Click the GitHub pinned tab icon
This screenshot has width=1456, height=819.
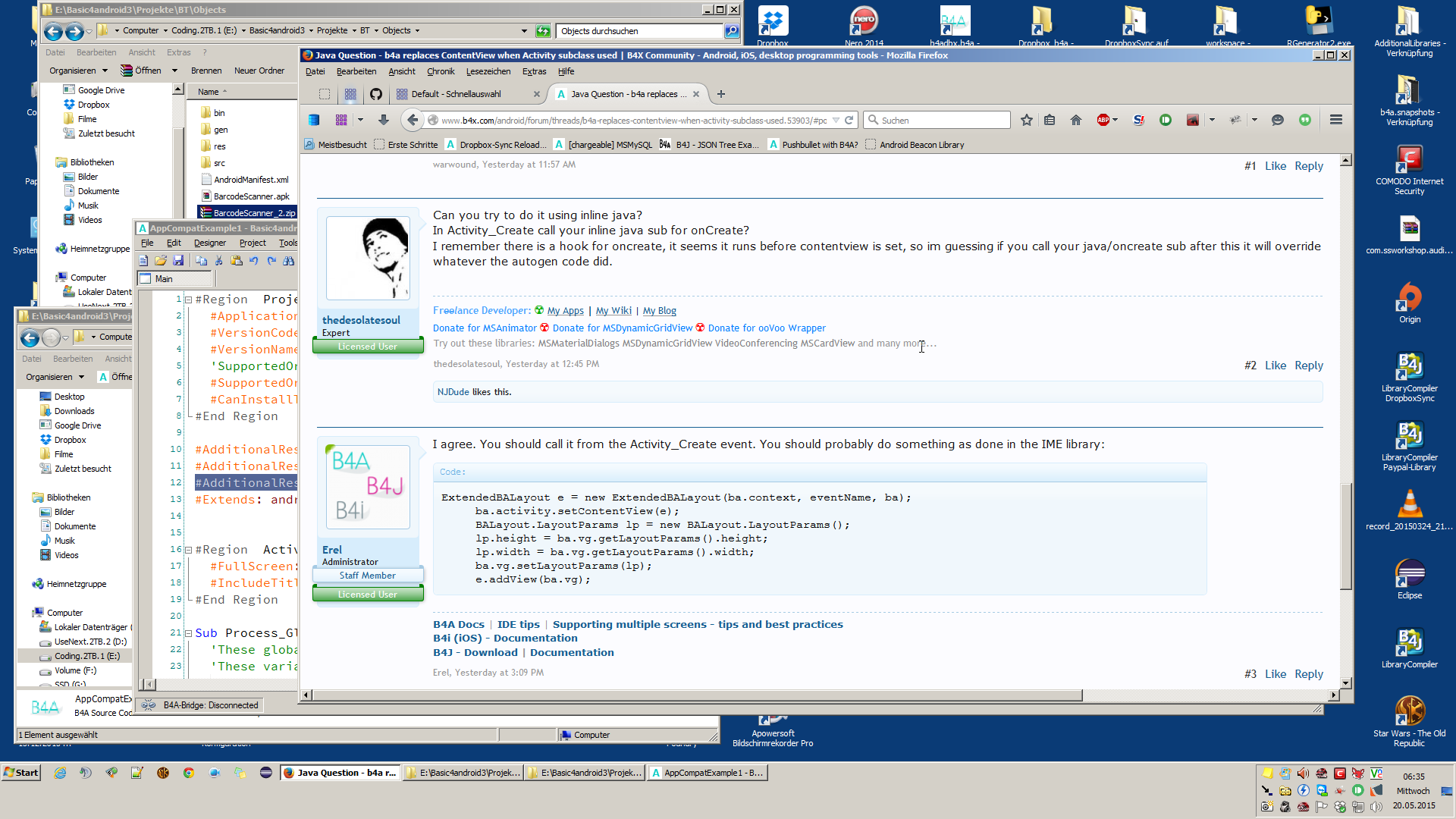point(376,94)
